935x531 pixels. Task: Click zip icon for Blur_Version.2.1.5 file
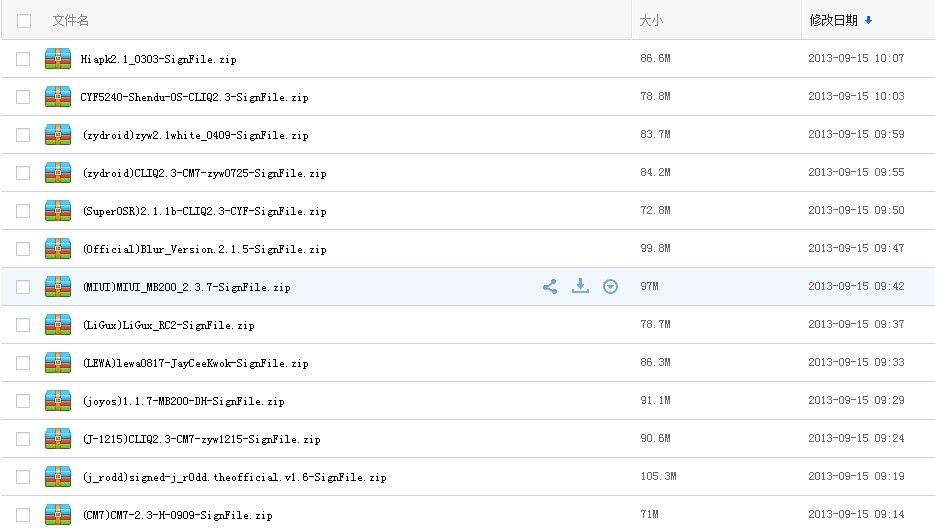pyautogui.click(x=58, y=249)
